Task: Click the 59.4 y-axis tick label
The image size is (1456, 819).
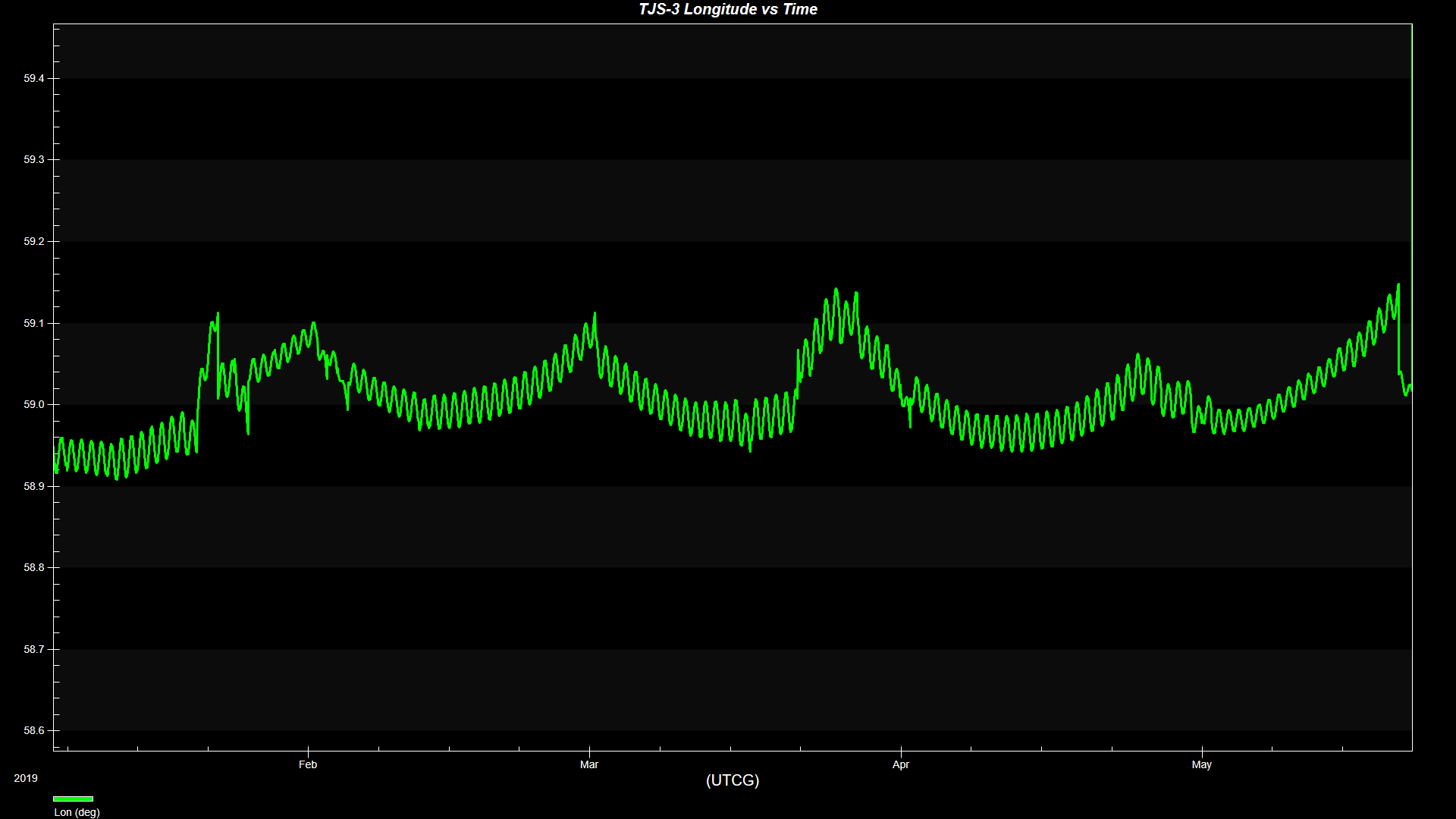Action: (34, 79)
